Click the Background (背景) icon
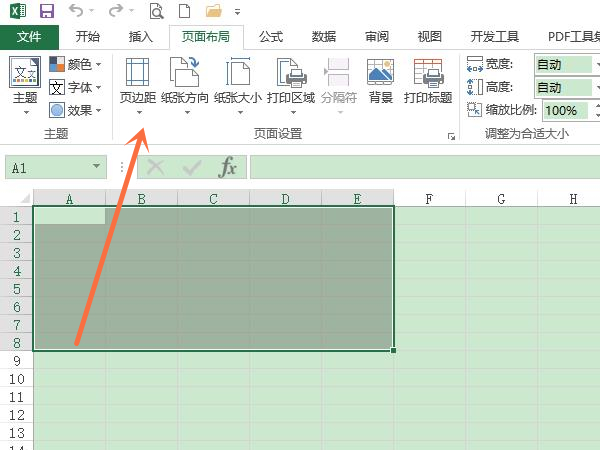Viewport: 600px width, 450px height. click(380, 80)
